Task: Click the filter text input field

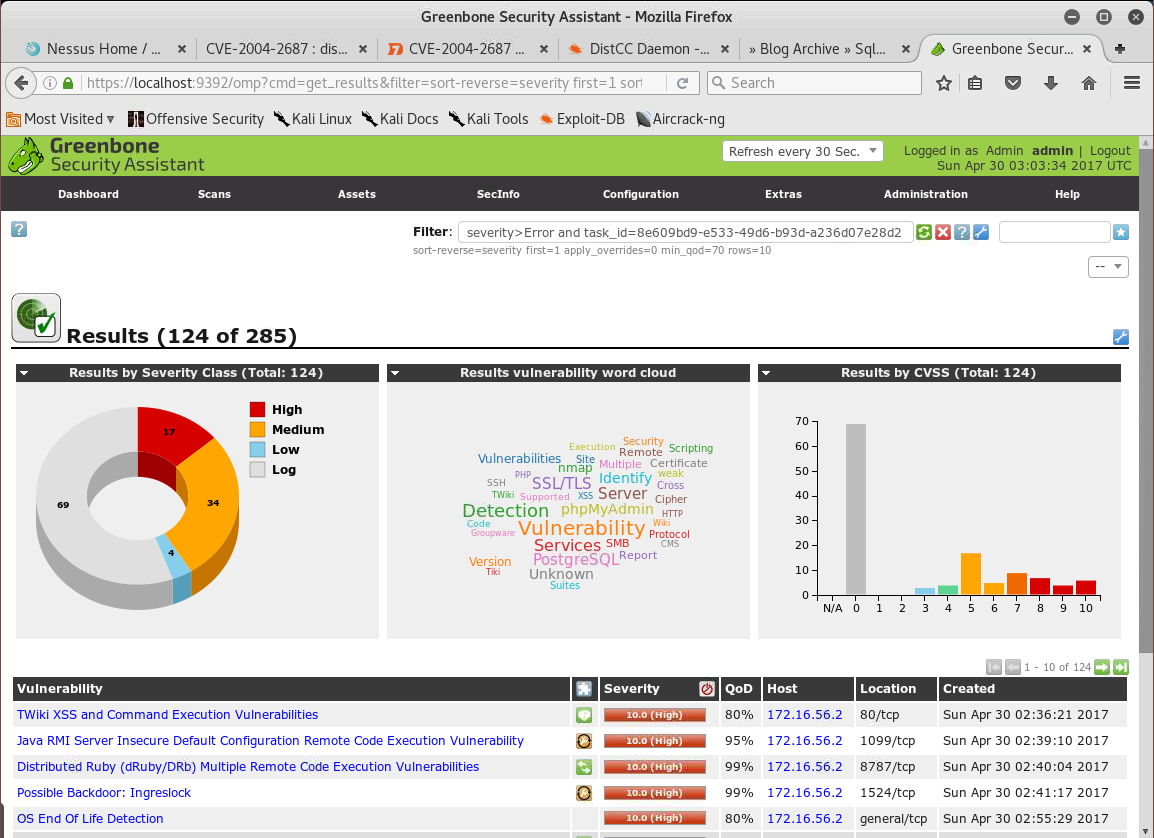Action: (685, 232)
